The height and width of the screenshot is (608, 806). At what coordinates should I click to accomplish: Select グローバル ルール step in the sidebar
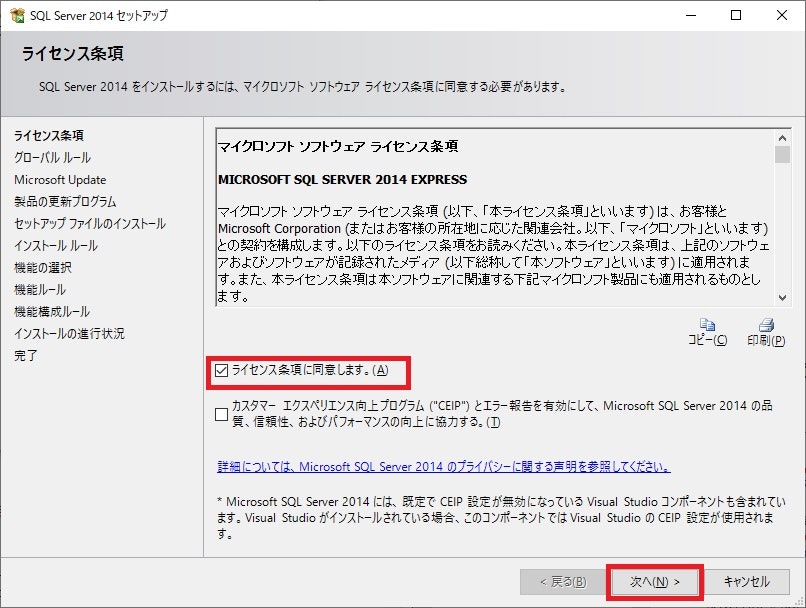pos(52,158)
